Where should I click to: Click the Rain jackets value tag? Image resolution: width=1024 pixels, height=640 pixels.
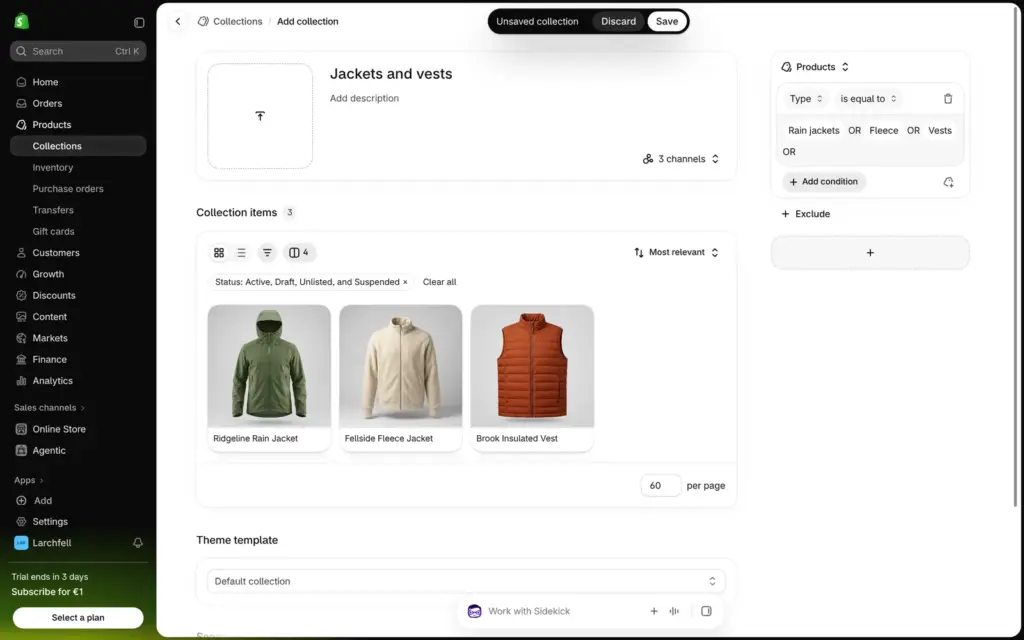(x=813, y=131)
